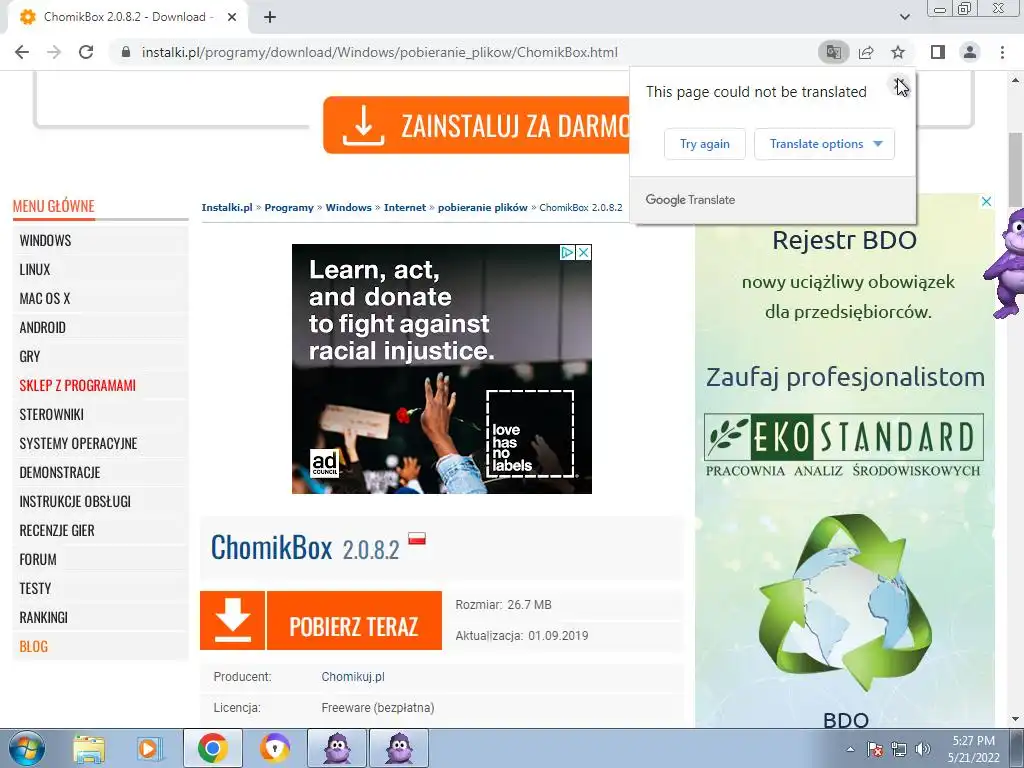
Task: Click the padlock site info icon
Action: click(x=126, y=52)
